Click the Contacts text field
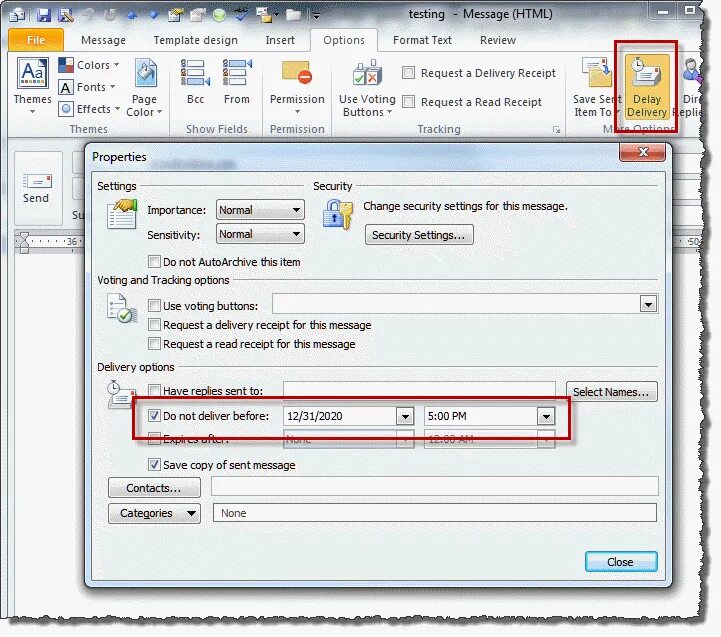This screenshot has height=637, width=721. tap(435, 487)
